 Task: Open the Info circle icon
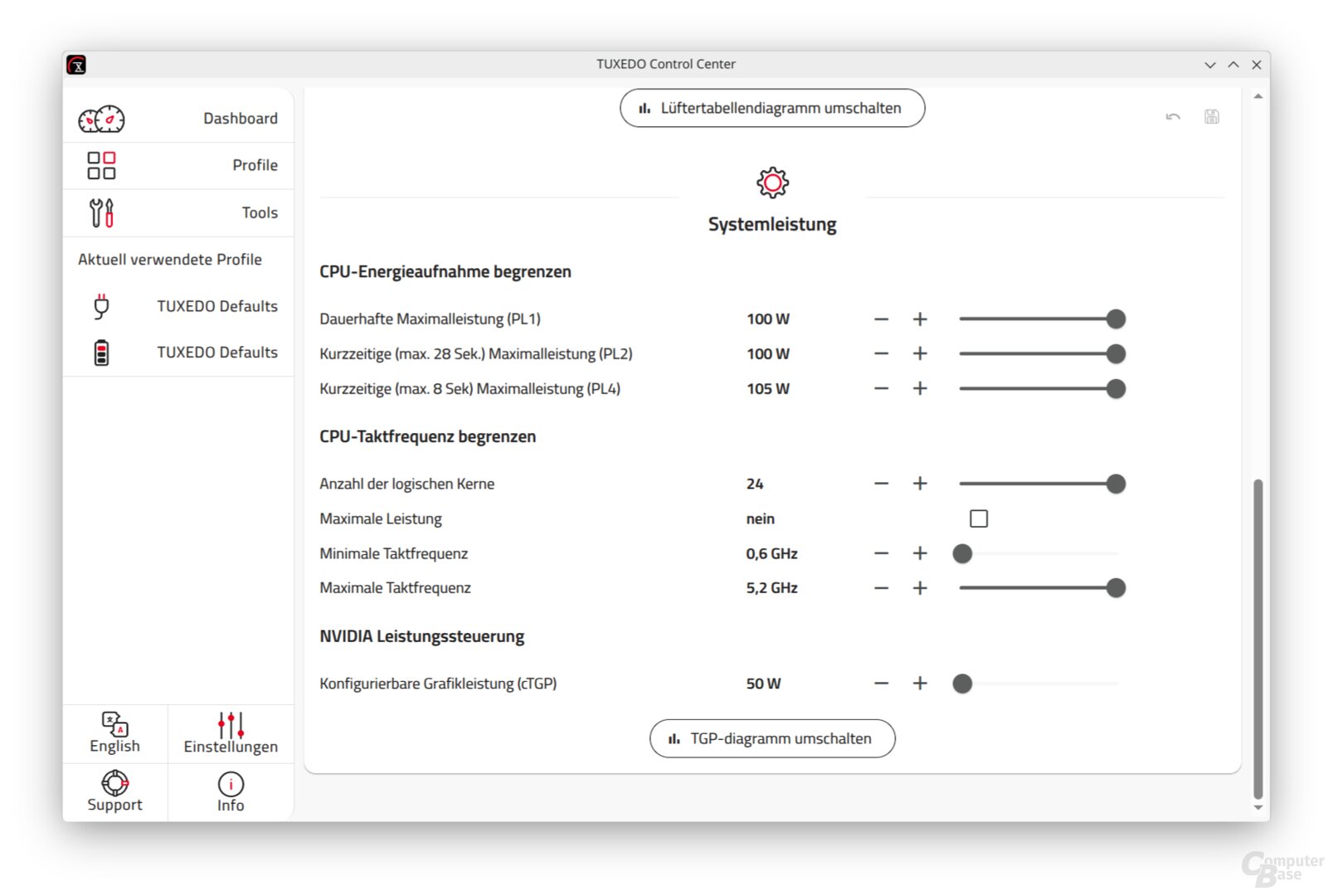[x=231, y=784]
